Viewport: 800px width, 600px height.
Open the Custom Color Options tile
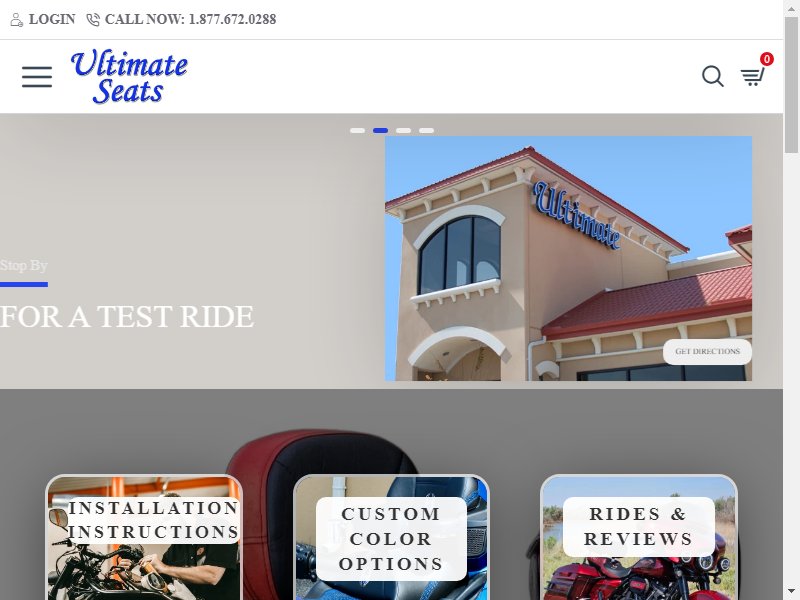391,537
